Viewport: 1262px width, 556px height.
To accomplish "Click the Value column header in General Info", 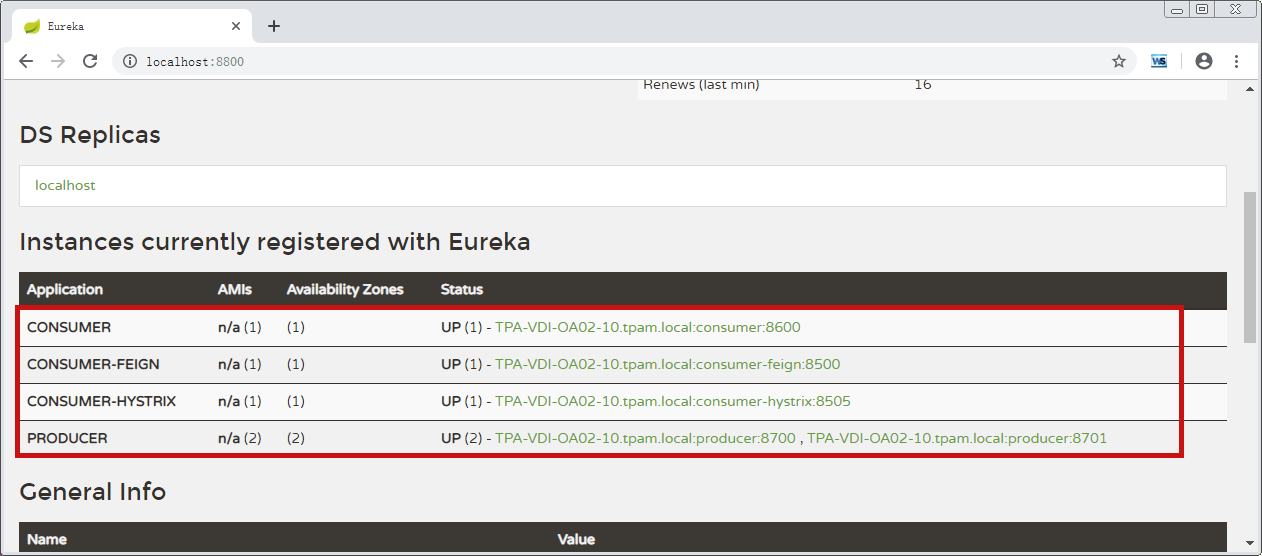I will [576, 539].
